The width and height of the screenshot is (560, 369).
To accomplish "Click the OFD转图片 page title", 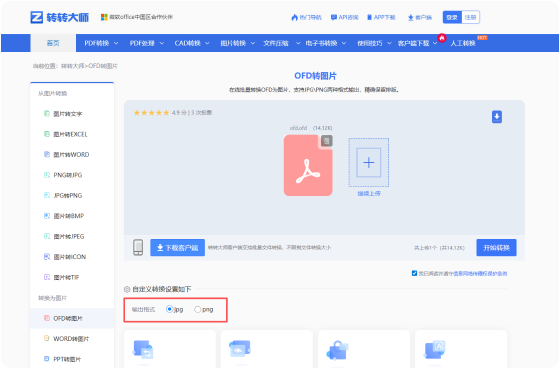I will [x=315, y=76].
